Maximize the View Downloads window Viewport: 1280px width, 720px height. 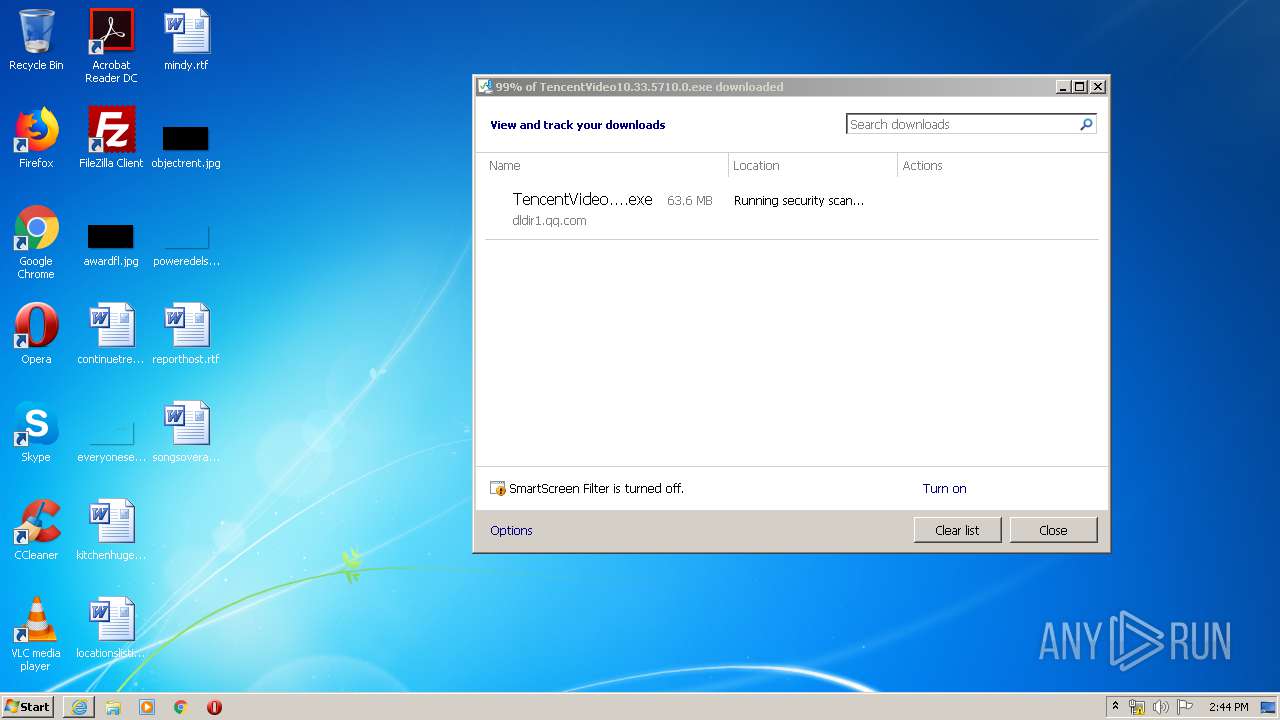pyautogui.click(x=1080, y=87)
